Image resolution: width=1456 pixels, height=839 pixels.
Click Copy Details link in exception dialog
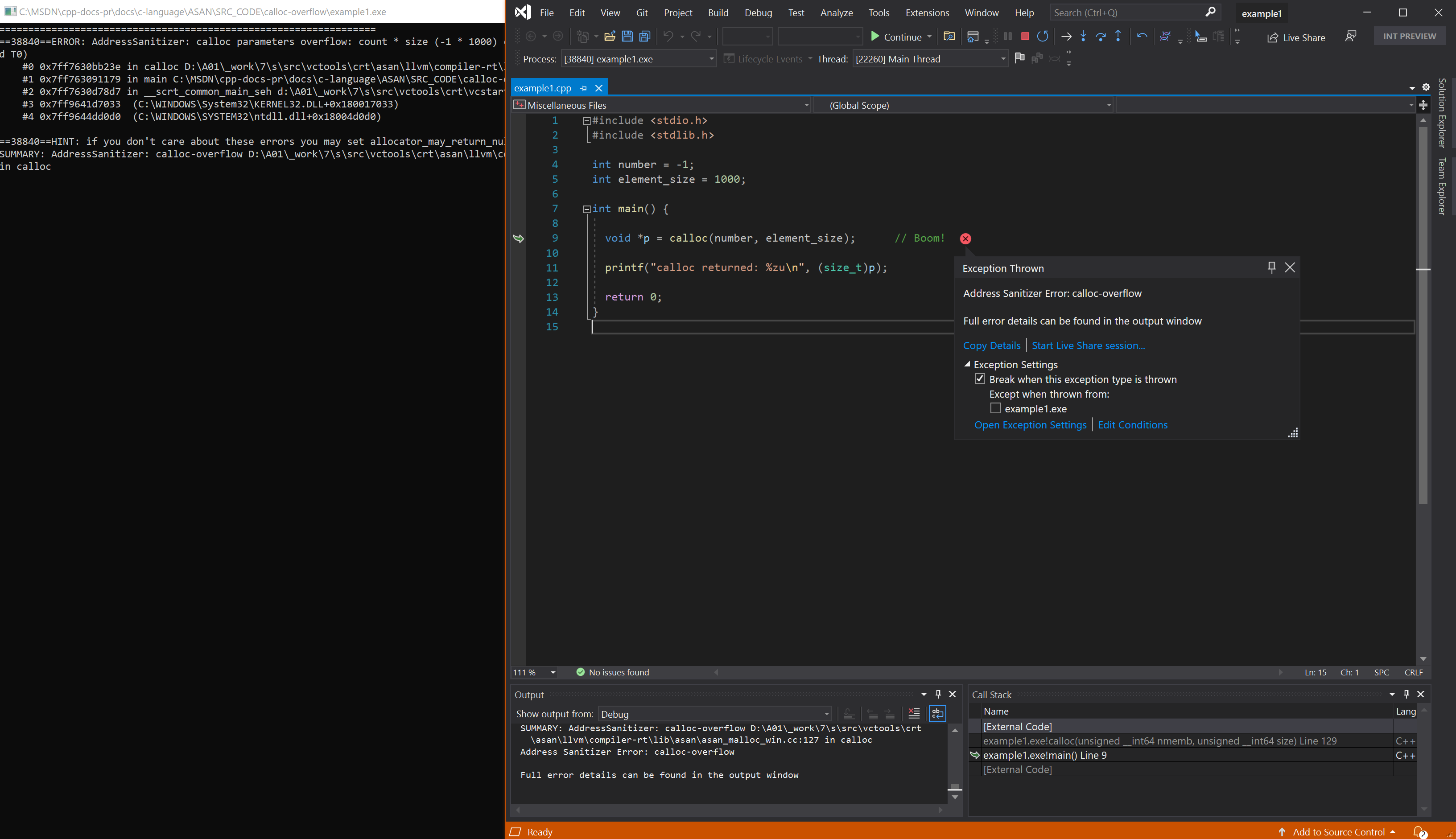[x=991, y=345]
